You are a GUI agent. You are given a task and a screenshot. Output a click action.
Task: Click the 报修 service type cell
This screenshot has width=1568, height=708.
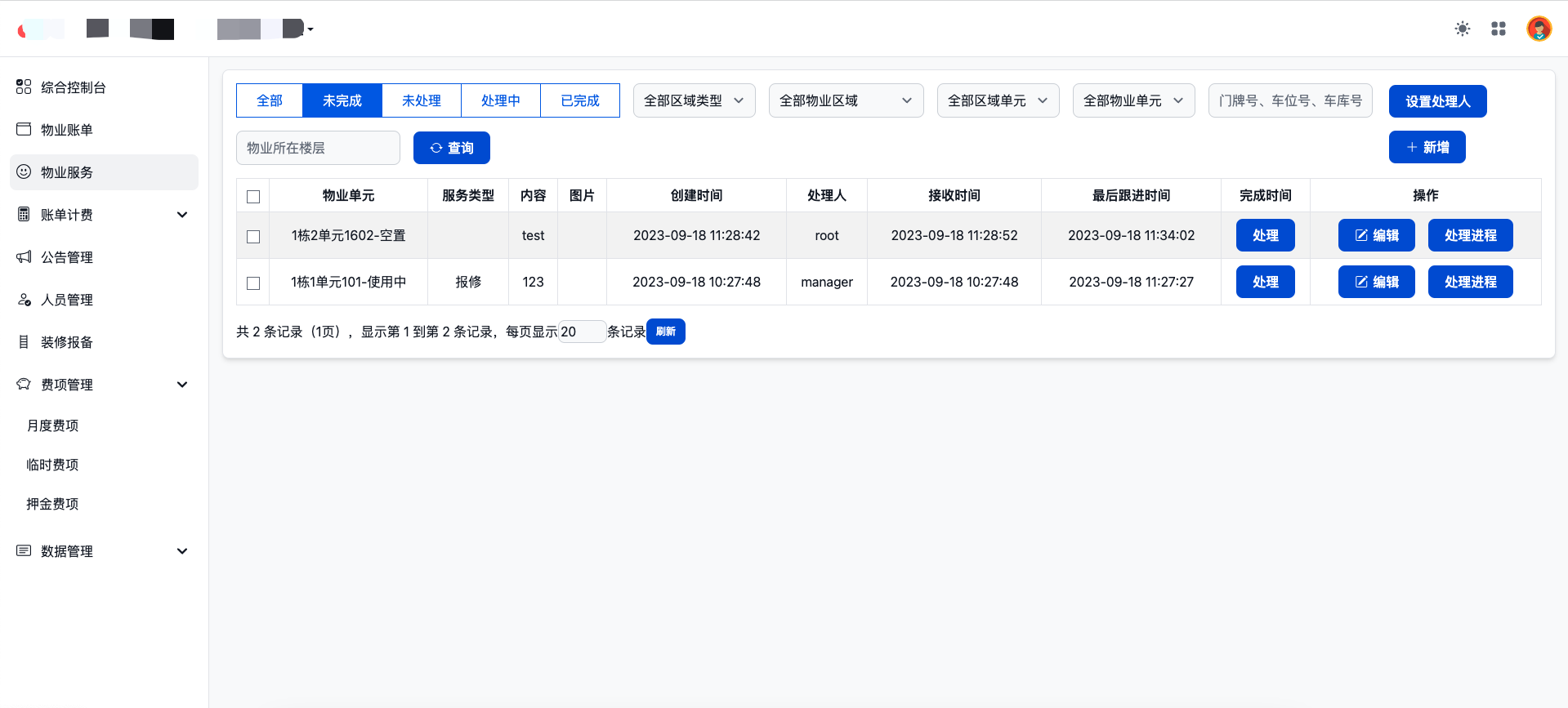[x=468, y=282]
